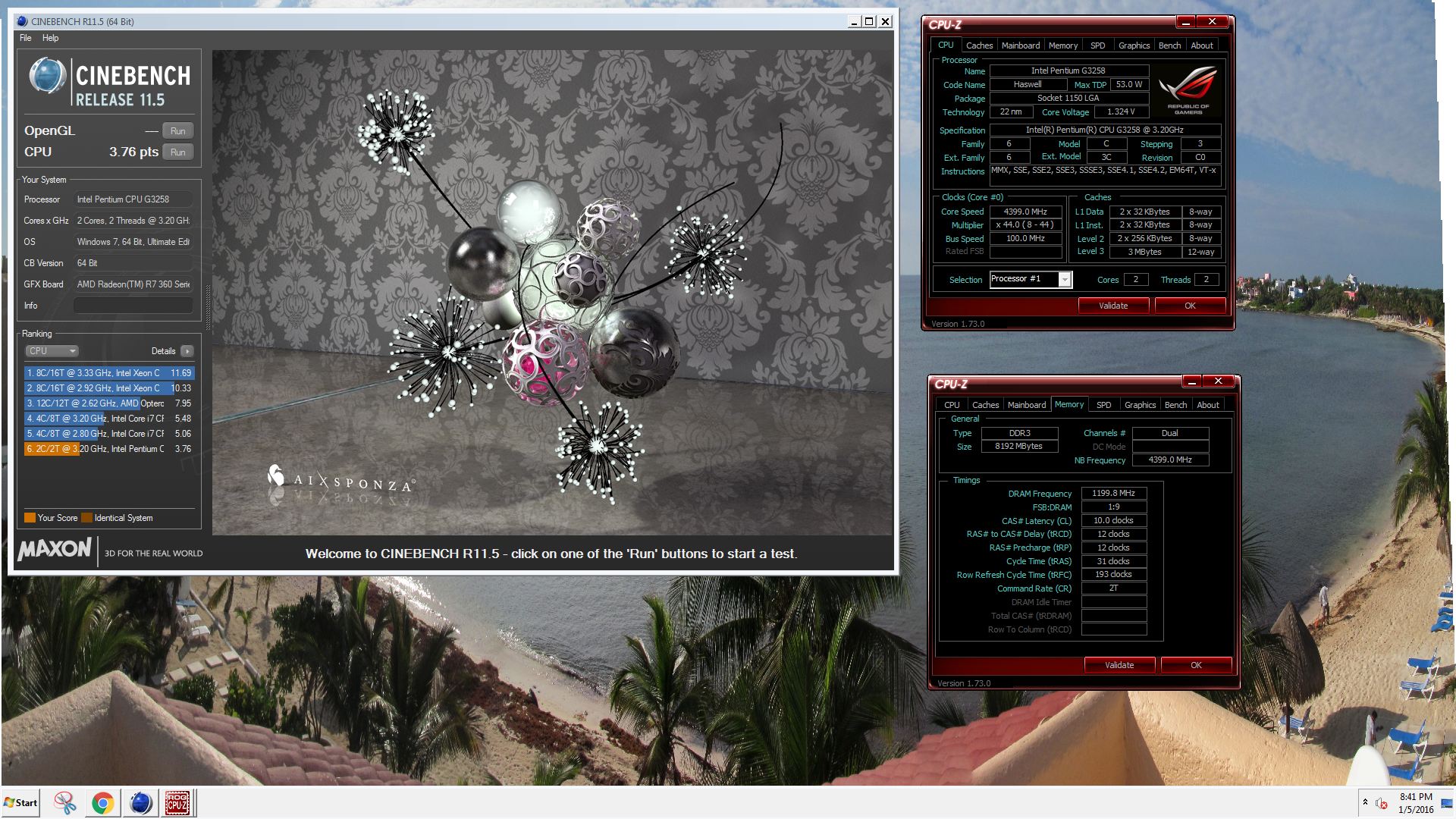Click OK in lower CPU-Z memory window
1456x819 pixels.
click(1196, 665)
